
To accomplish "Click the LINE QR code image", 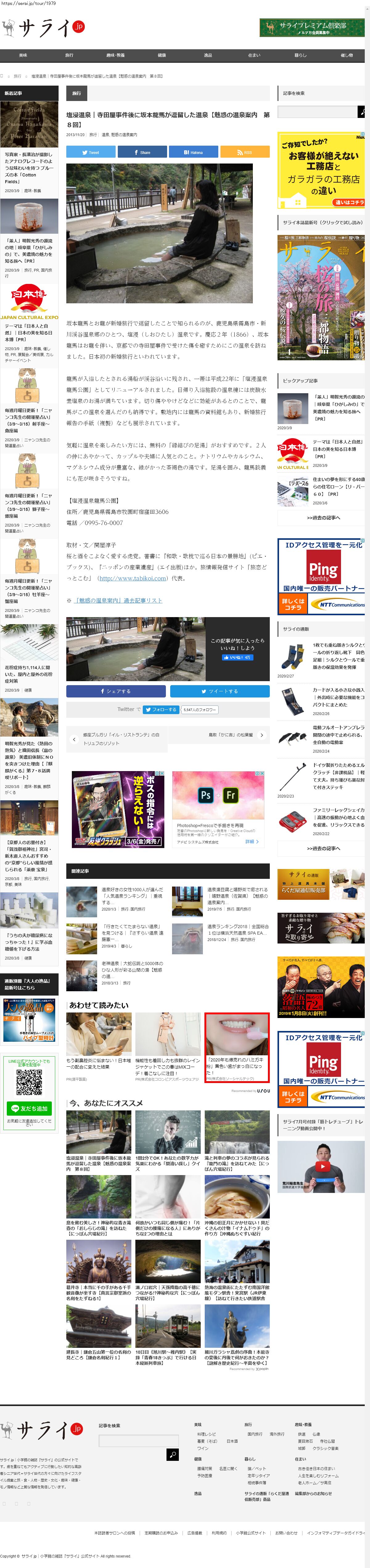I will 29,1082.
